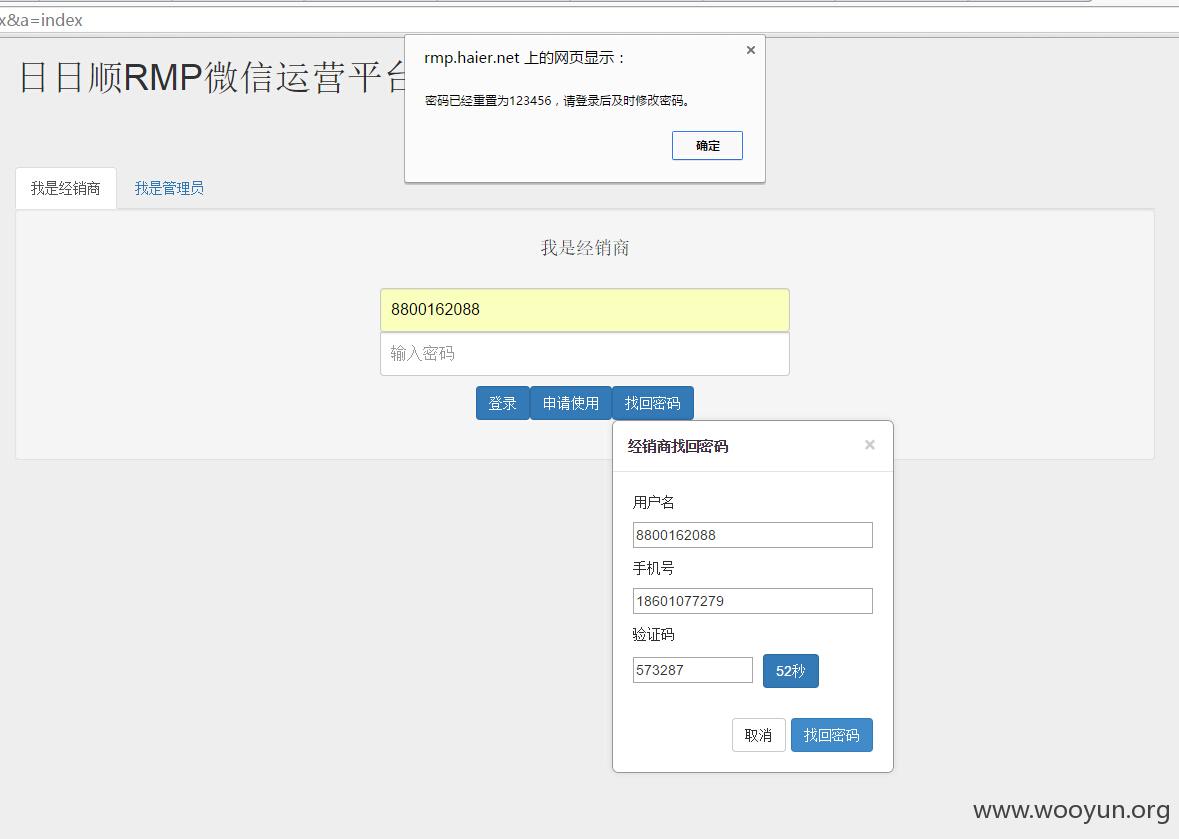
Task: Switch to the 我是管理员 tab
Action: point(169,188)
